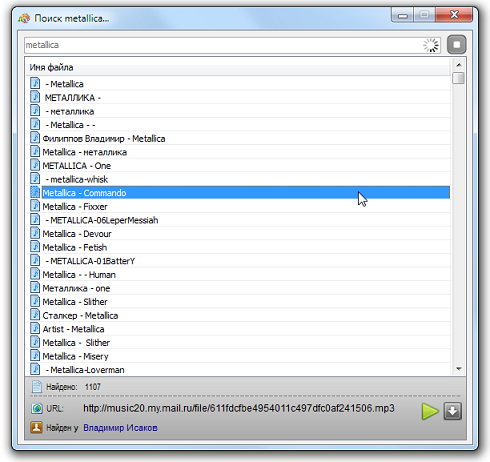Play the selected track with the green arrow

[430, 411]
